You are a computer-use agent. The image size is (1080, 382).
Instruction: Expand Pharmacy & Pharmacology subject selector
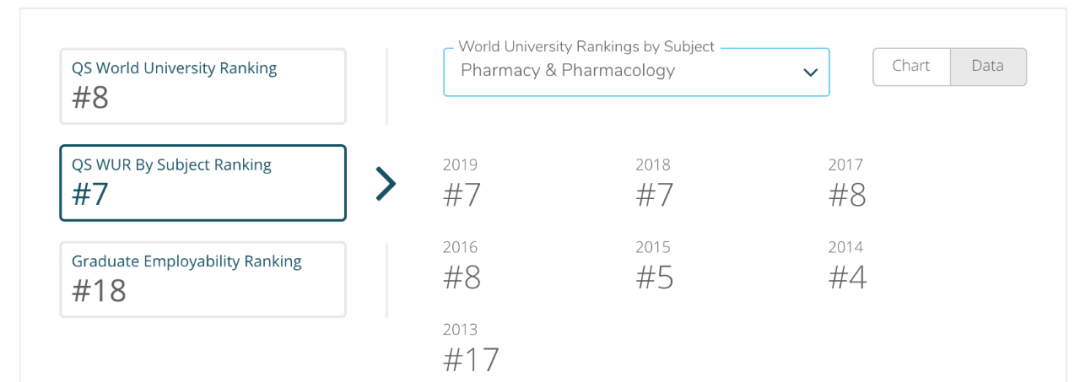click(x=636, y=72)
